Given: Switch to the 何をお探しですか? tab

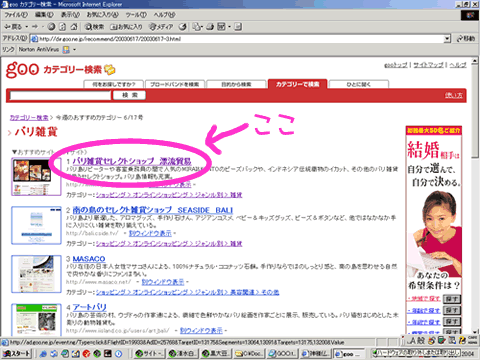Looking at the screenshot, I should point(114,84).
